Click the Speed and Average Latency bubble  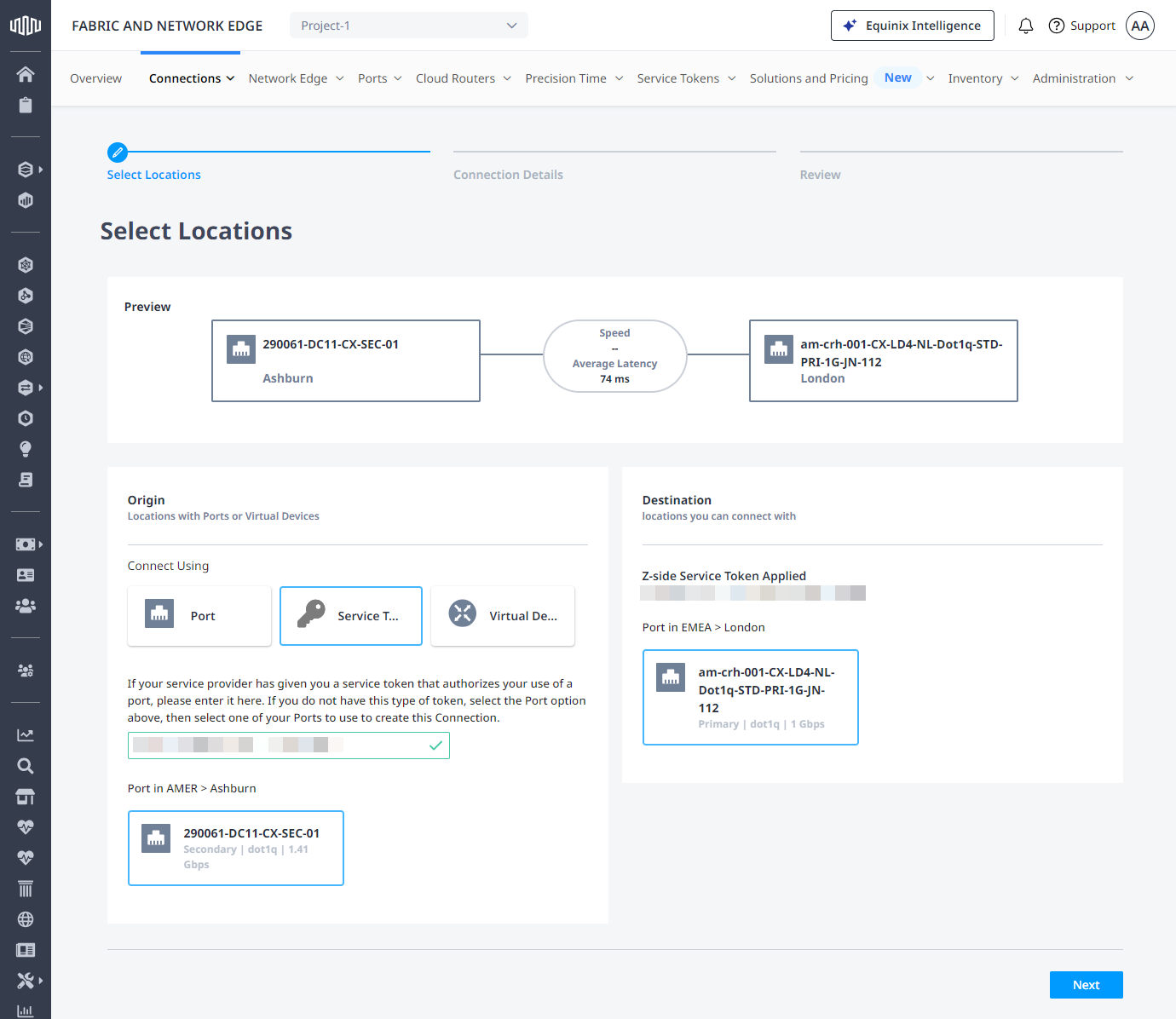(615, 356)
